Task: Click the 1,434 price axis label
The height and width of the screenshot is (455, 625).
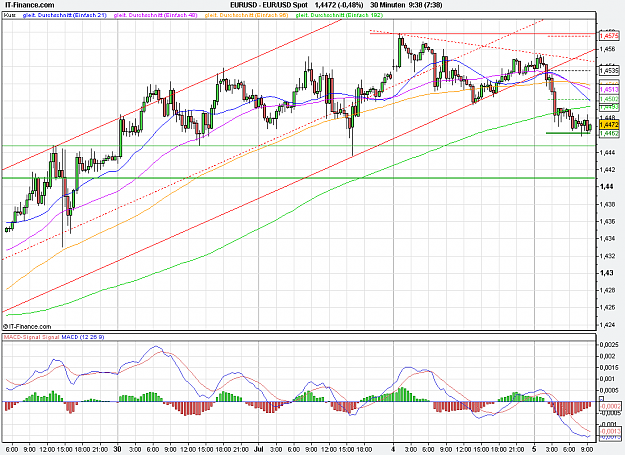Action: tap(608, 239)
